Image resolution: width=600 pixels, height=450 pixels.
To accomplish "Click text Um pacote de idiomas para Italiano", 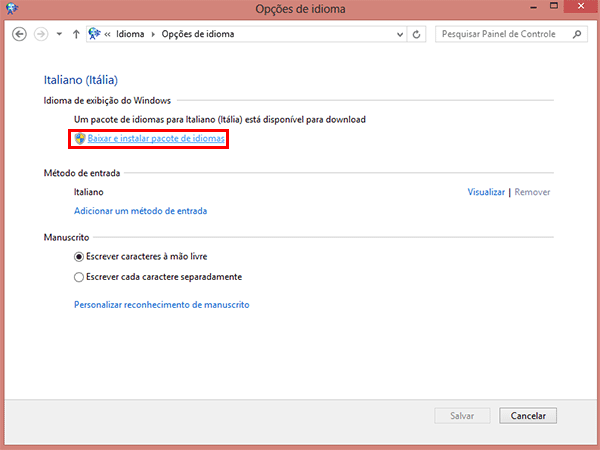I will tap(220, 120).
